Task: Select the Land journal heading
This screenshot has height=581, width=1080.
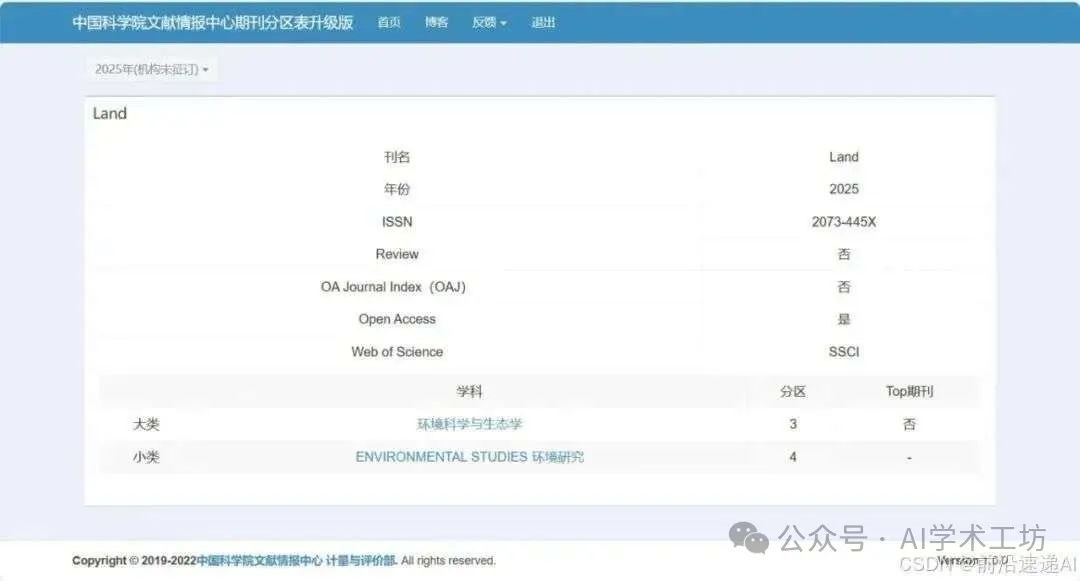Action: pos(110,114)
